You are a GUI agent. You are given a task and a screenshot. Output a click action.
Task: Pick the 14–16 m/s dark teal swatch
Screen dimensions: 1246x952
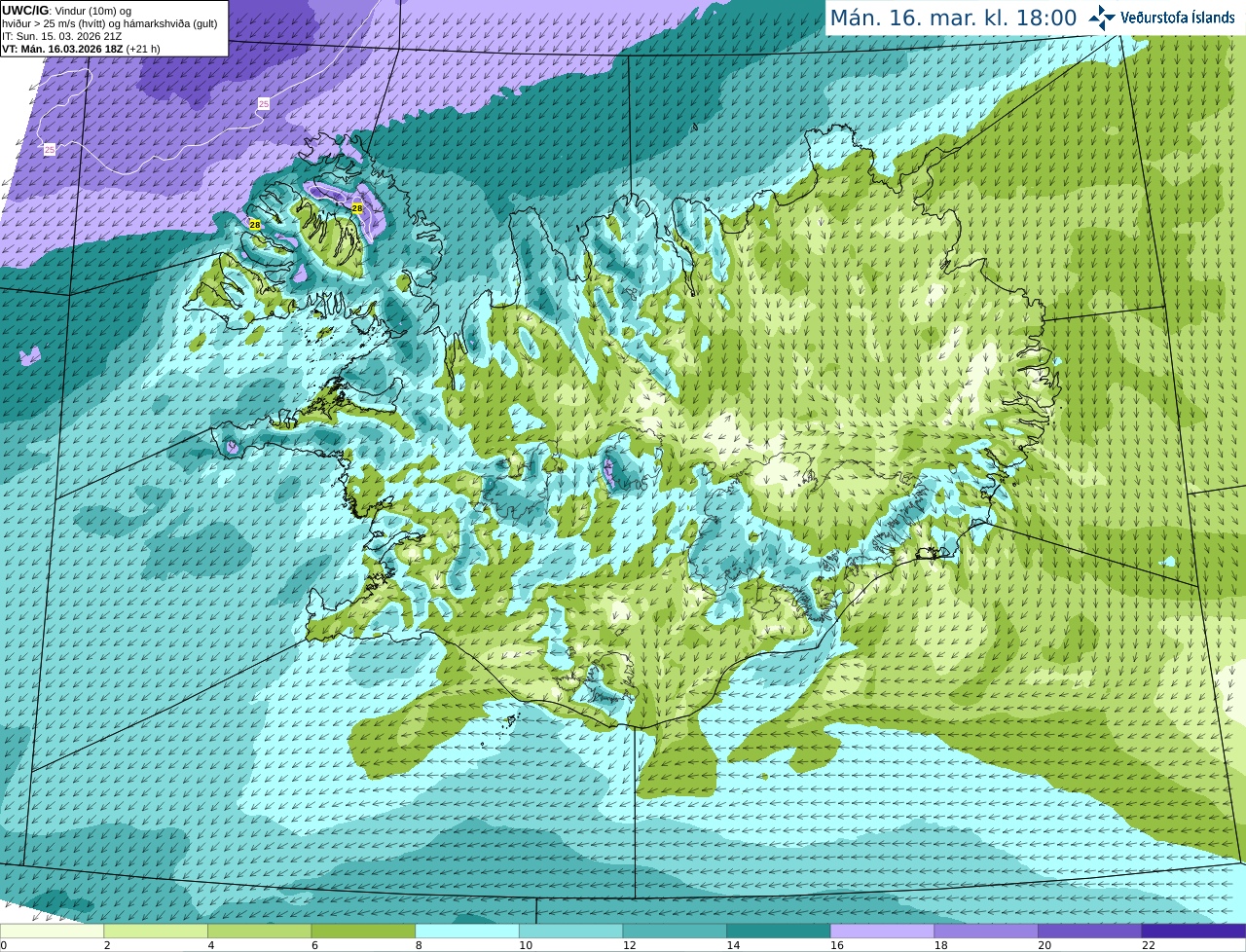(x=779, y=931)
